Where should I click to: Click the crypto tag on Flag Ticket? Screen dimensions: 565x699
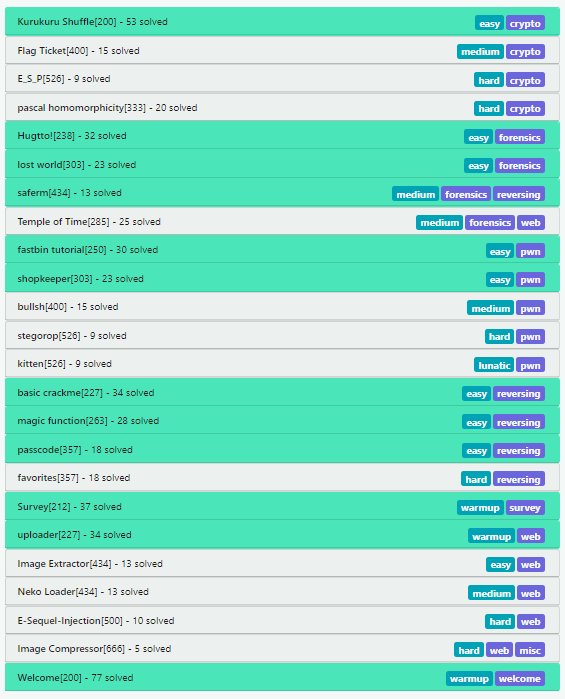tap(525, 52)
